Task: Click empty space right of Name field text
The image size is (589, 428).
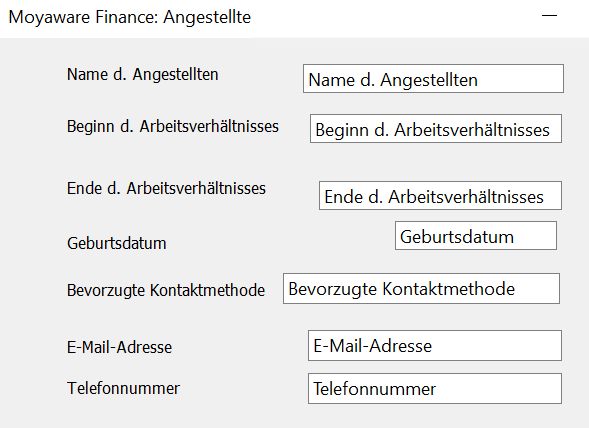Action: point(520,79)
